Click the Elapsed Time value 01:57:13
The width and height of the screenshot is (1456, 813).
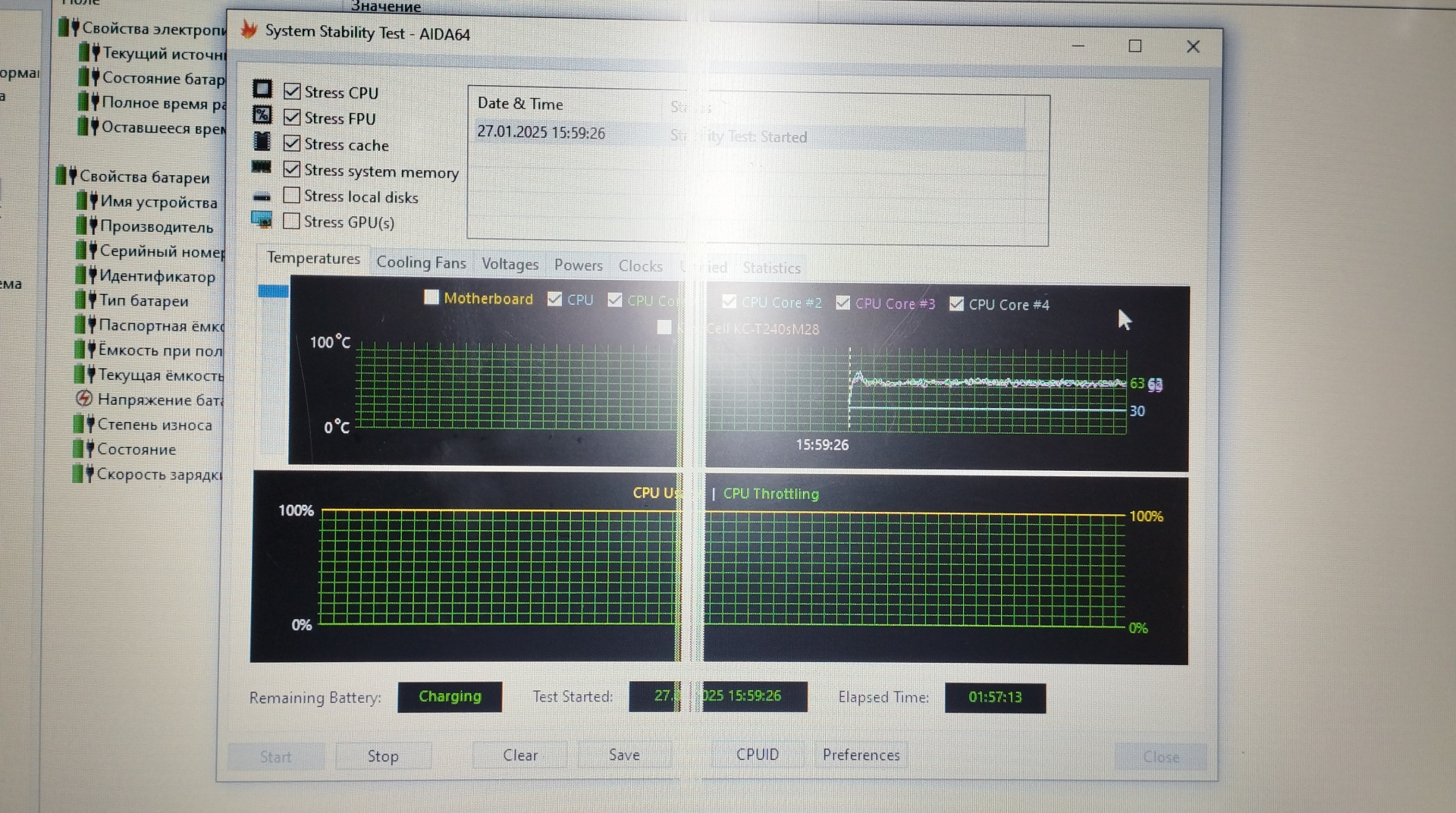click(995, 697)
